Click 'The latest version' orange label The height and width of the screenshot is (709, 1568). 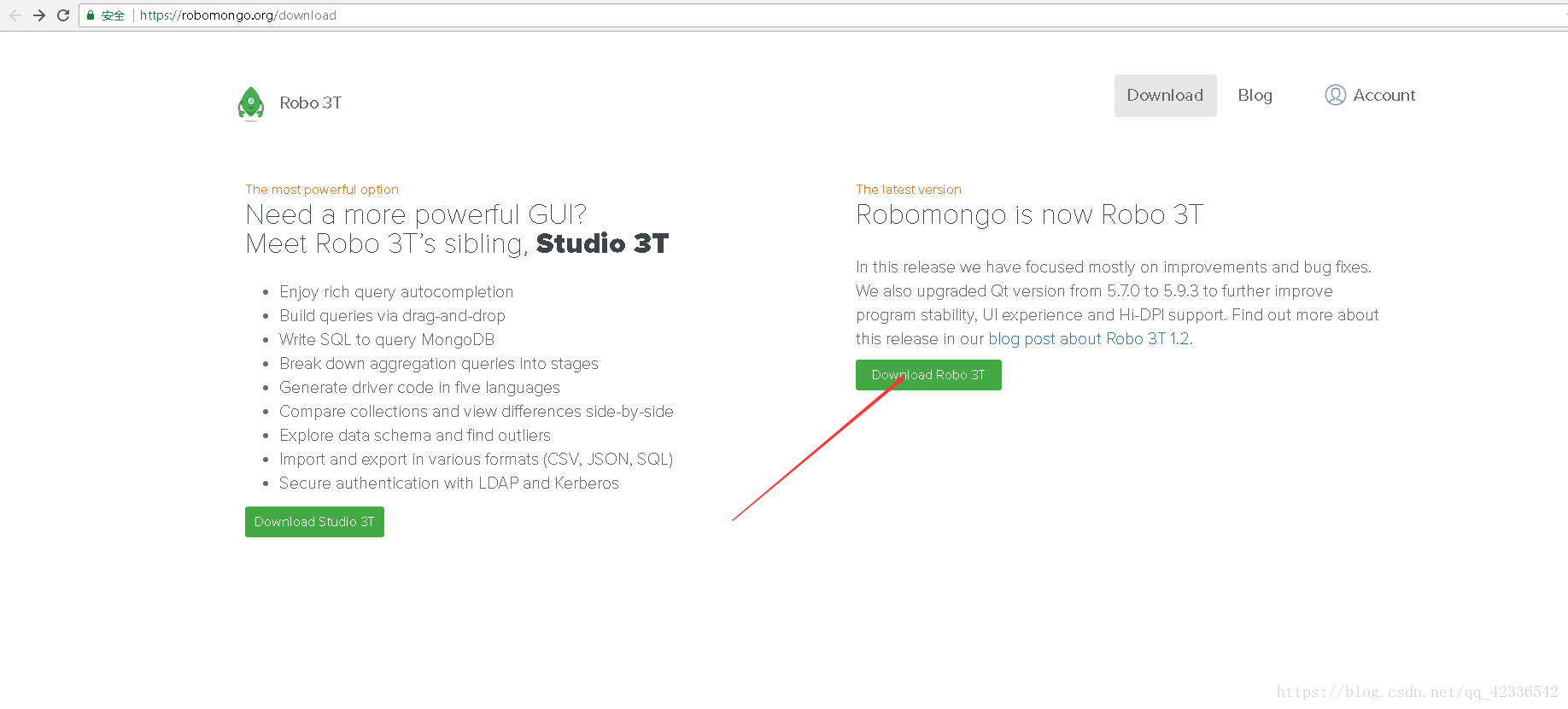point(909,190)
